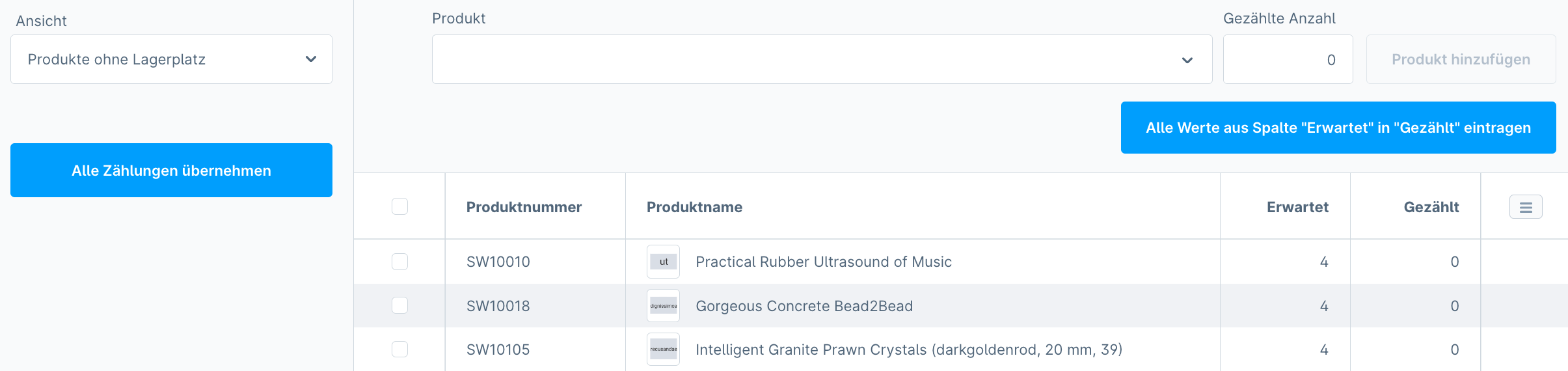The width and height of the screenshot is (1568, 371).
Task: Click the Ansicht dropdown chevron arrow
Action: [x=311, y=59]
